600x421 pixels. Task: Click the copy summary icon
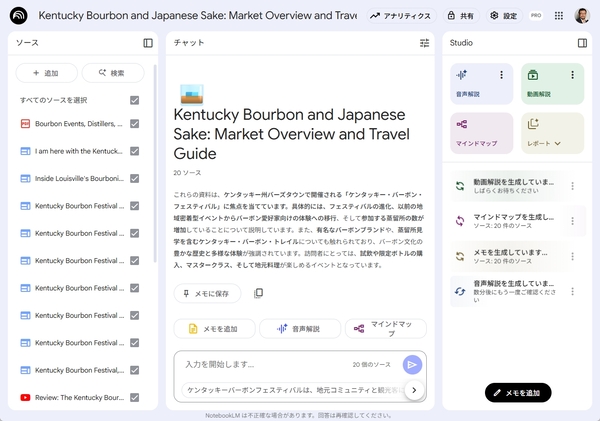pyautogui.click(x=259, y=293)
